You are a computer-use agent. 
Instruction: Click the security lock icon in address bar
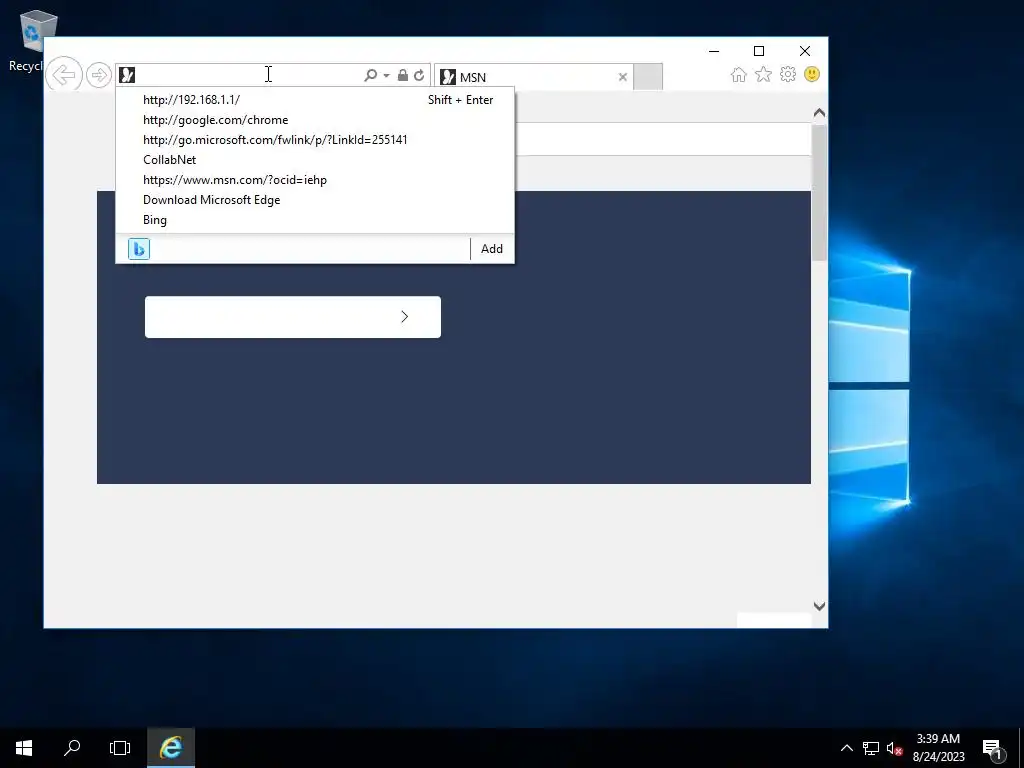click(x=403, y=75)
